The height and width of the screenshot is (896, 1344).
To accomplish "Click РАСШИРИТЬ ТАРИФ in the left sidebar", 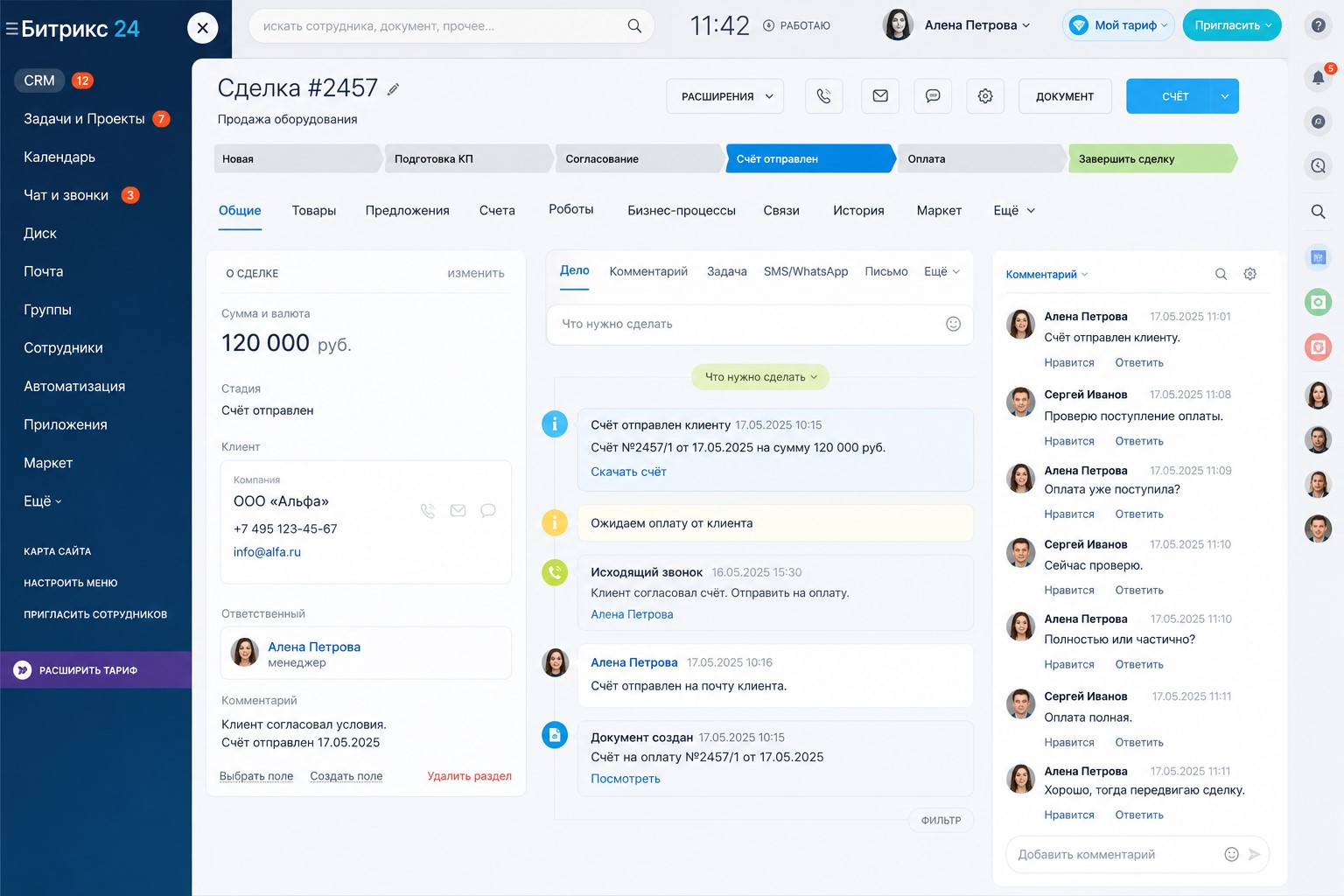I will click(95, 670).
